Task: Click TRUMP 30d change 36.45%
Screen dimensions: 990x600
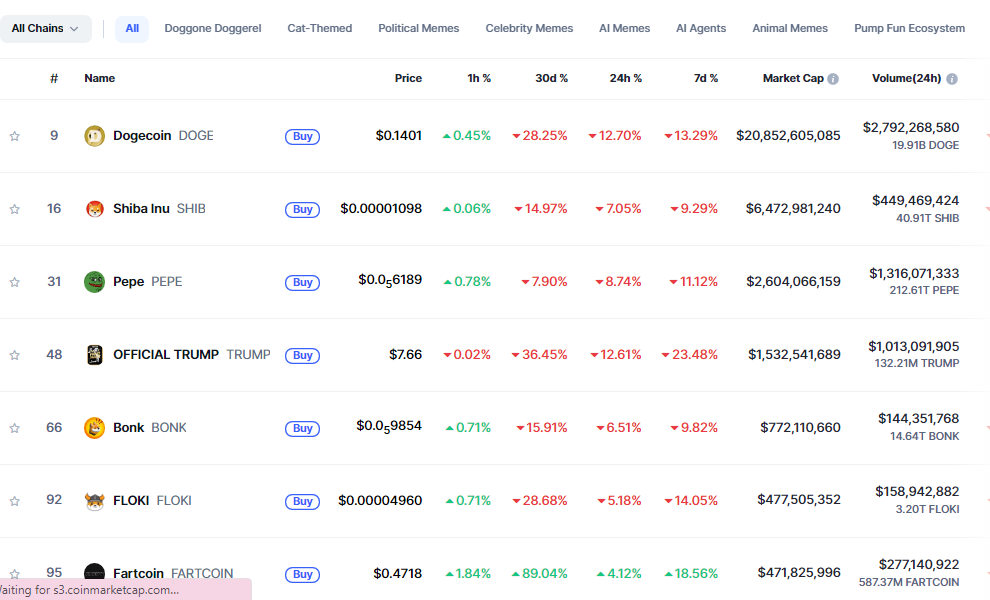Action: point(540,354)
